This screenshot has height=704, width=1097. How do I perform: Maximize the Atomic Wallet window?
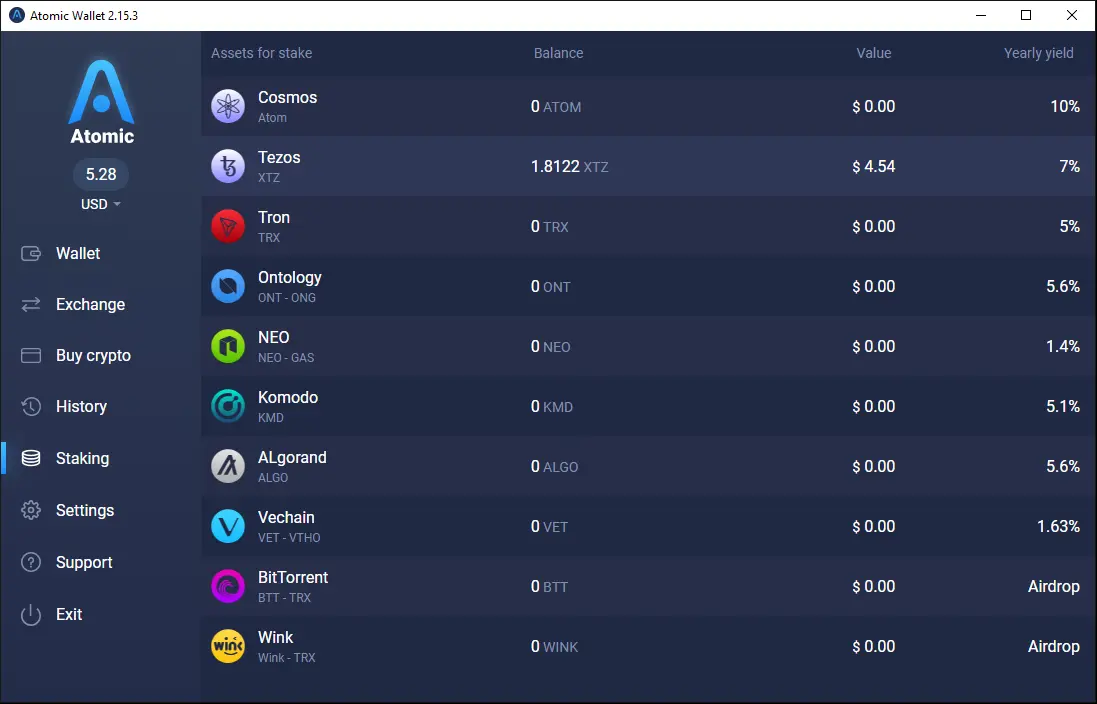(1026, 15)
